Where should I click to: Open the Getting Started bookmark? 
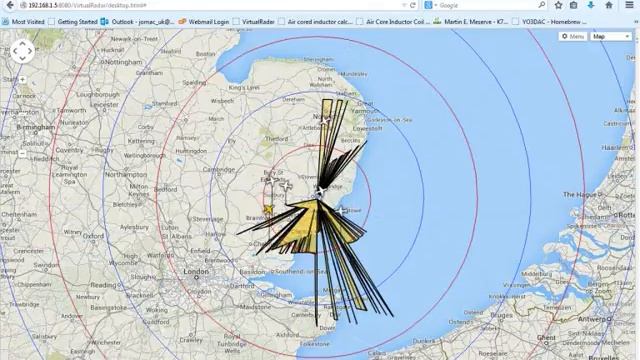tap(73, 22)
